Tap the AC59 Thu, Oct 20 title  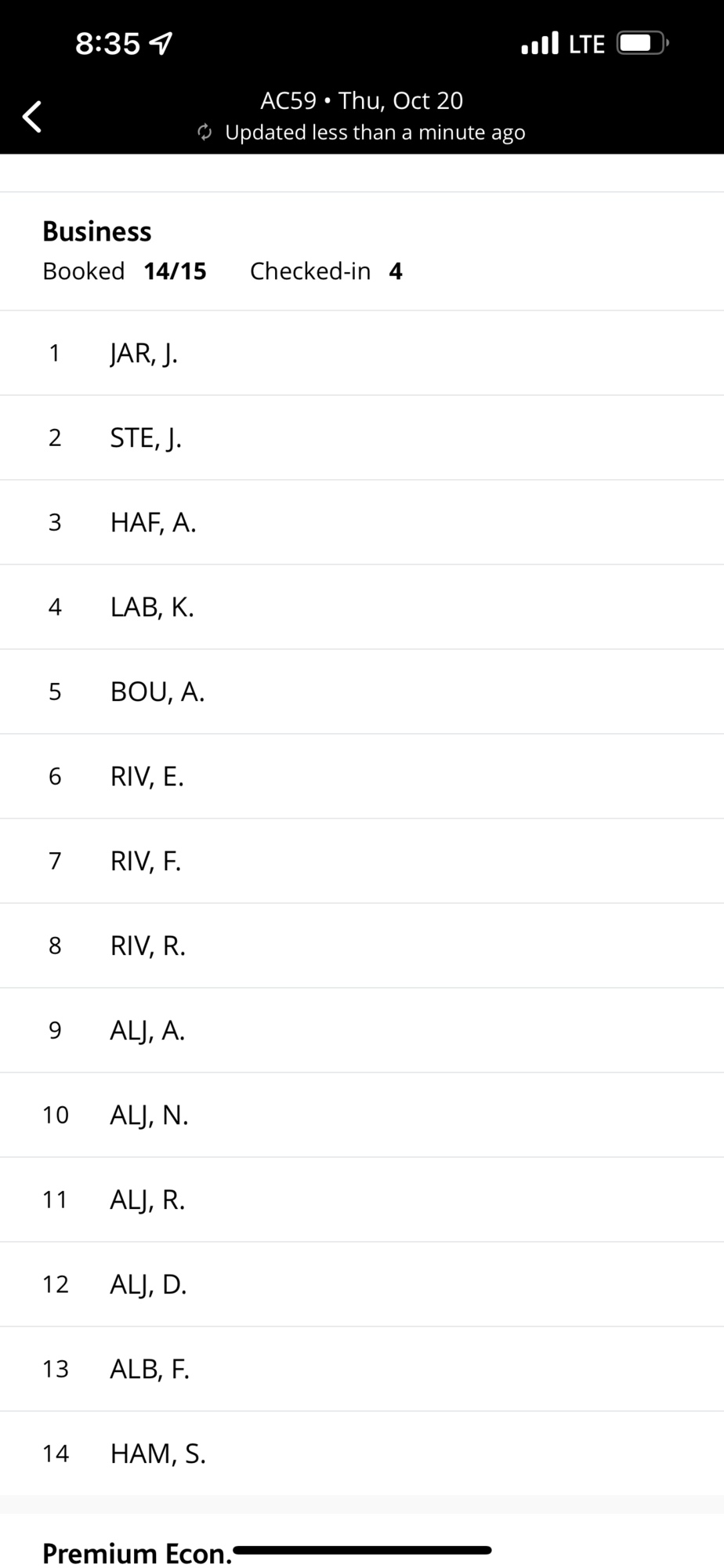click(x=362, y=100)
